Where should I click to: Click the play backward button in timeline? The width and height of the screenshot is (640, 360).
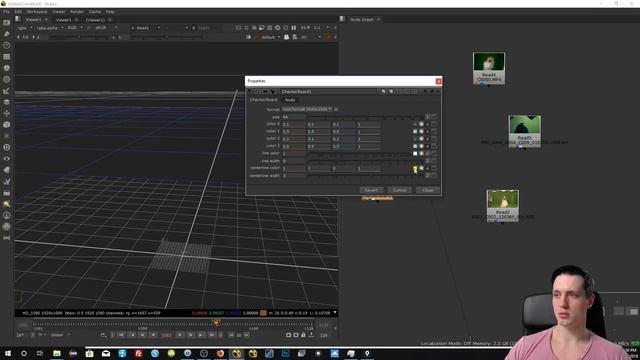pos(153,335)
